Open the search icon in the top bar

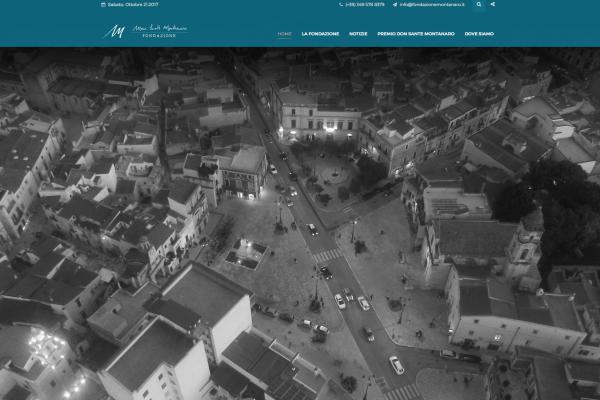point(479,5)
